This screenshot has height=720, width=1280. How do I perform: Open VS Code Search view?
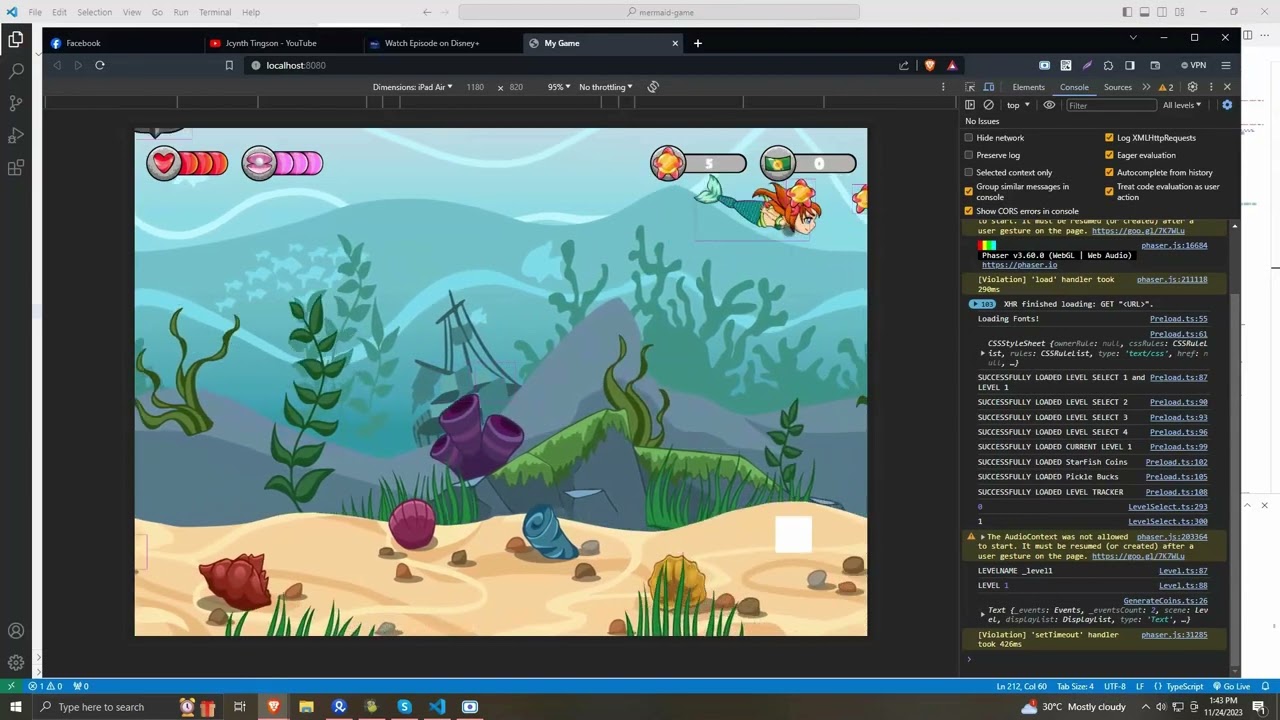pyautogui.click(x=16, y=71)
